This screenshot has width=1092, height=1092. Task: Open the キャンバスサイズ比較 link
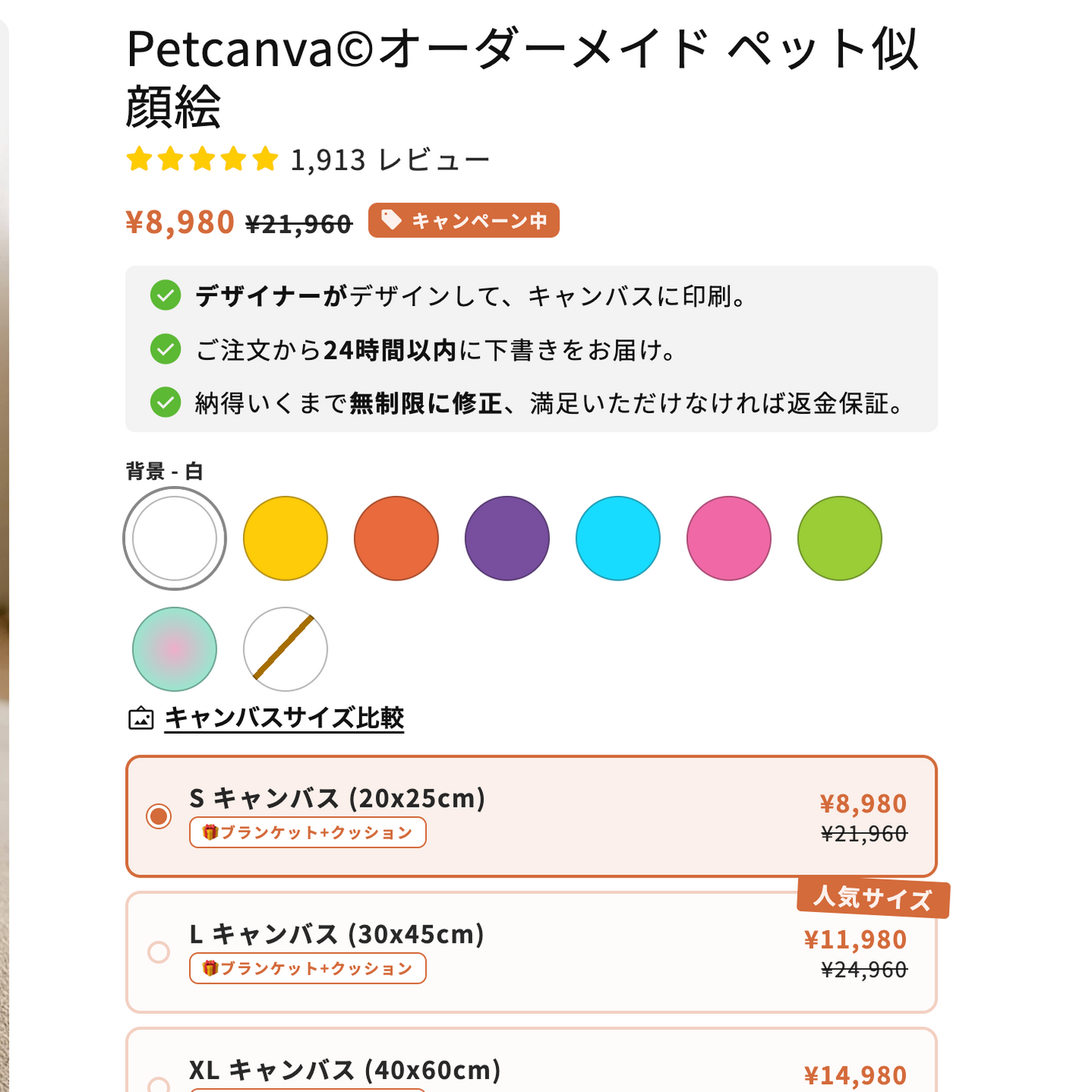(284, 717)
